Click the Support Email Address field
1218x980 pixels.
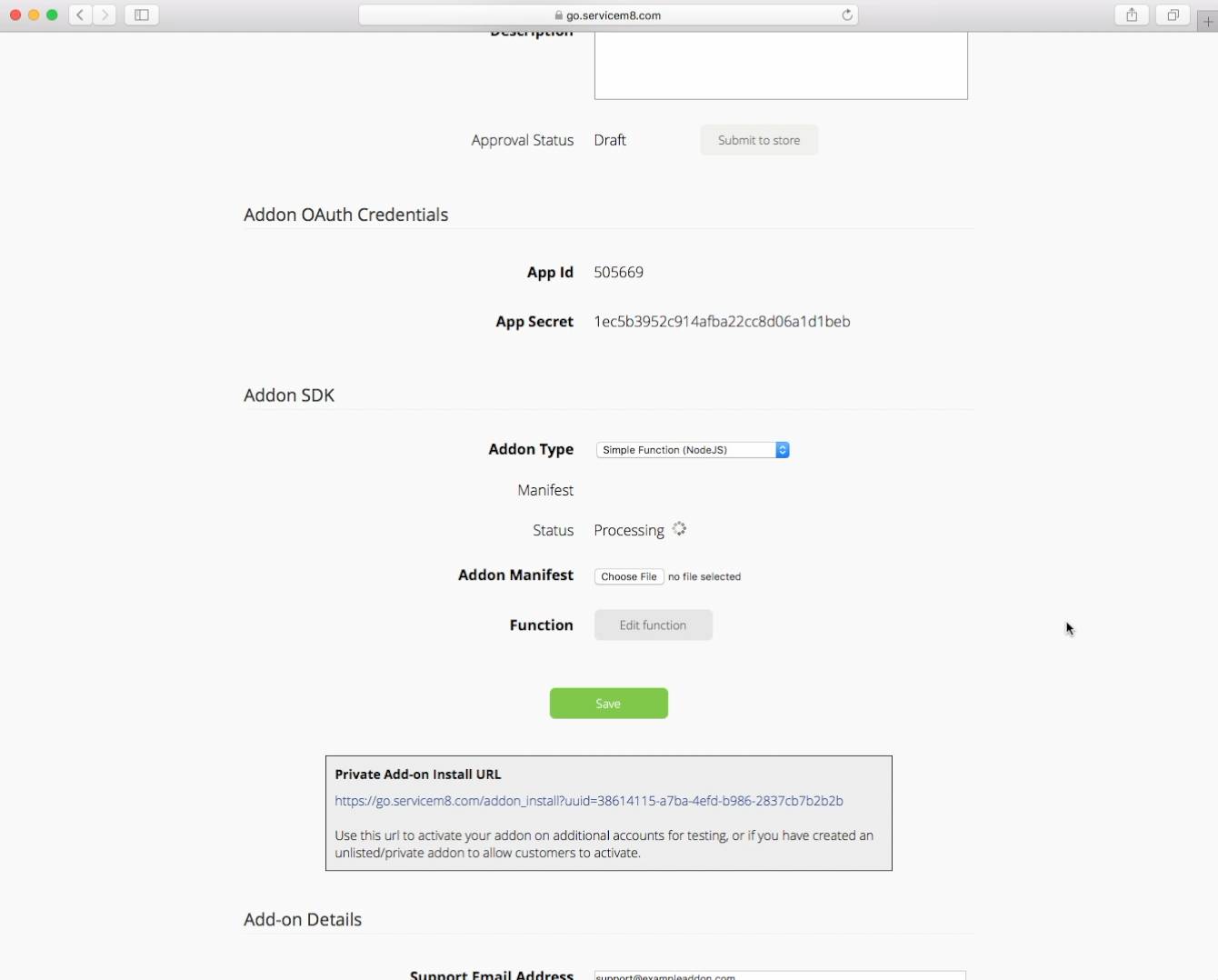coord(780,975)
